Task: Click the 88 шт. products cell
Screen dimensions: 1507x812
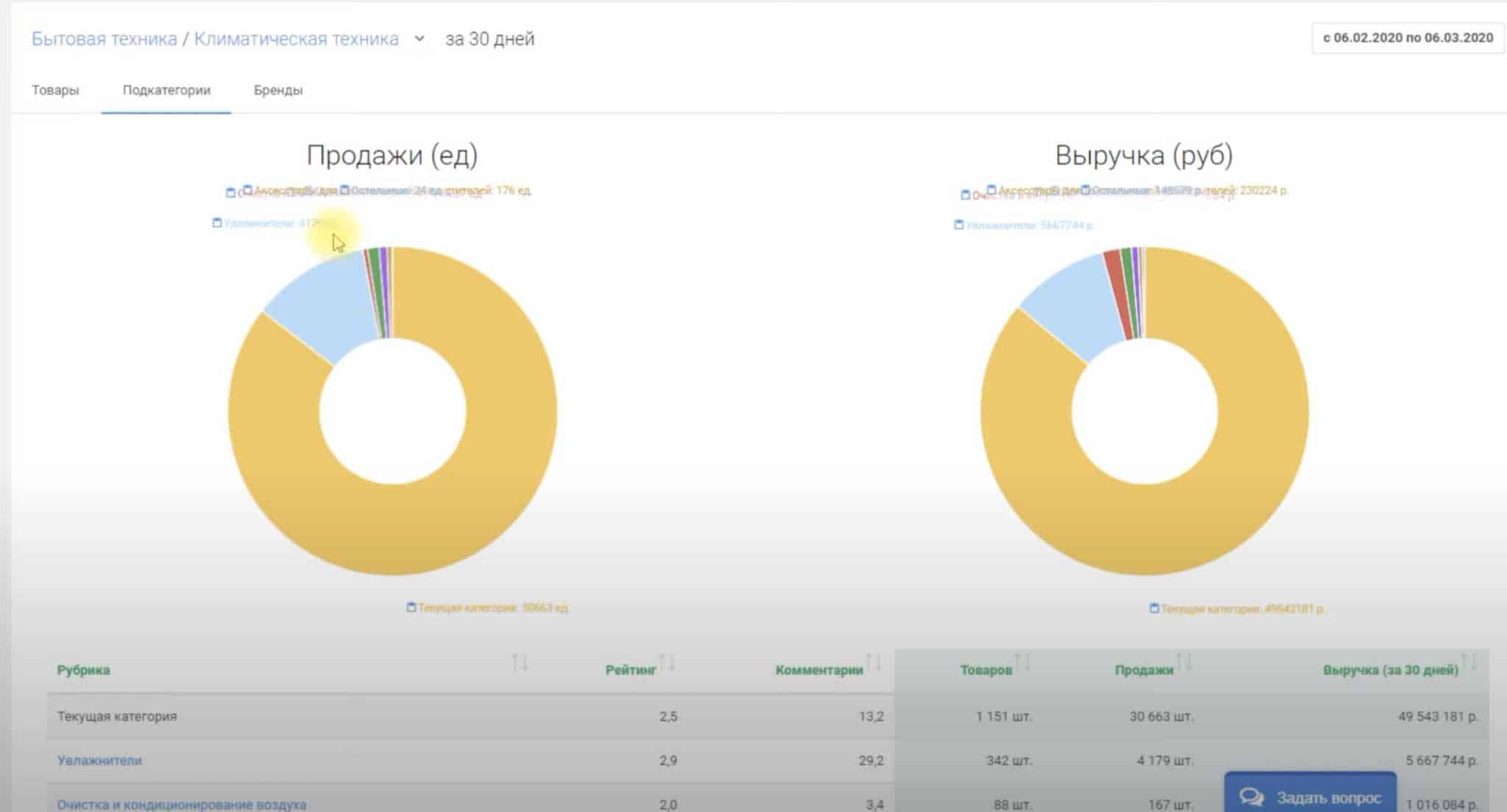Action: click(1013, 805)
